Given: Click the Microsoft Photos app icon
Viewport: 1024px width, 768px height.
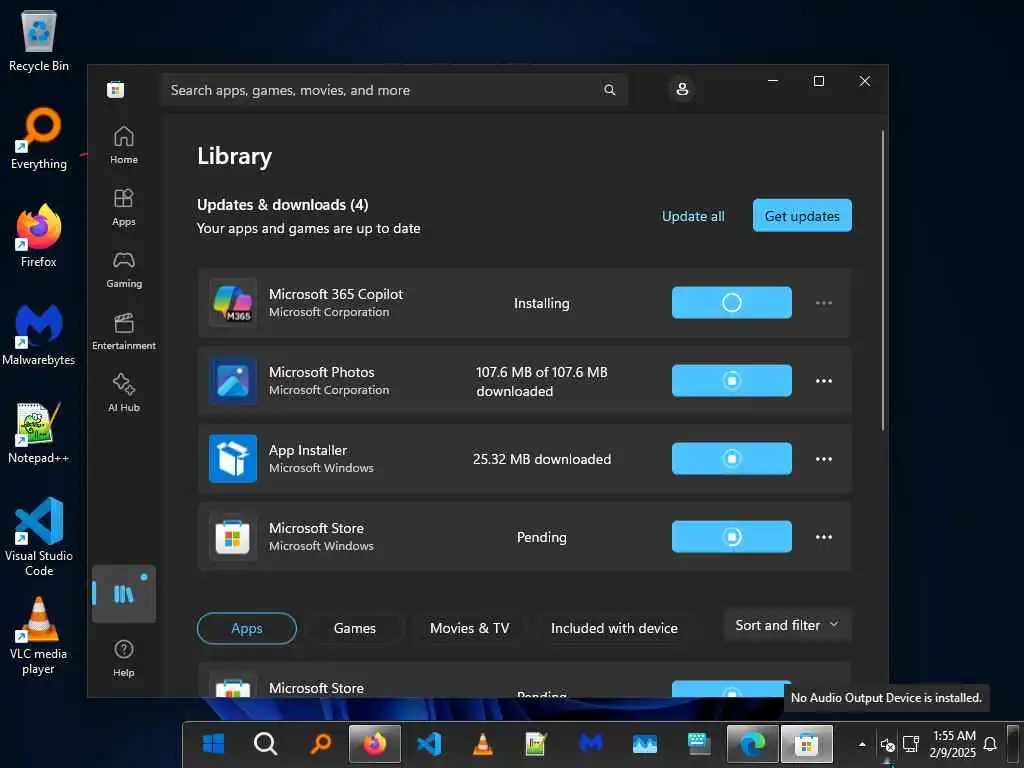Looking at the screenshot, I should click(232, 381).
